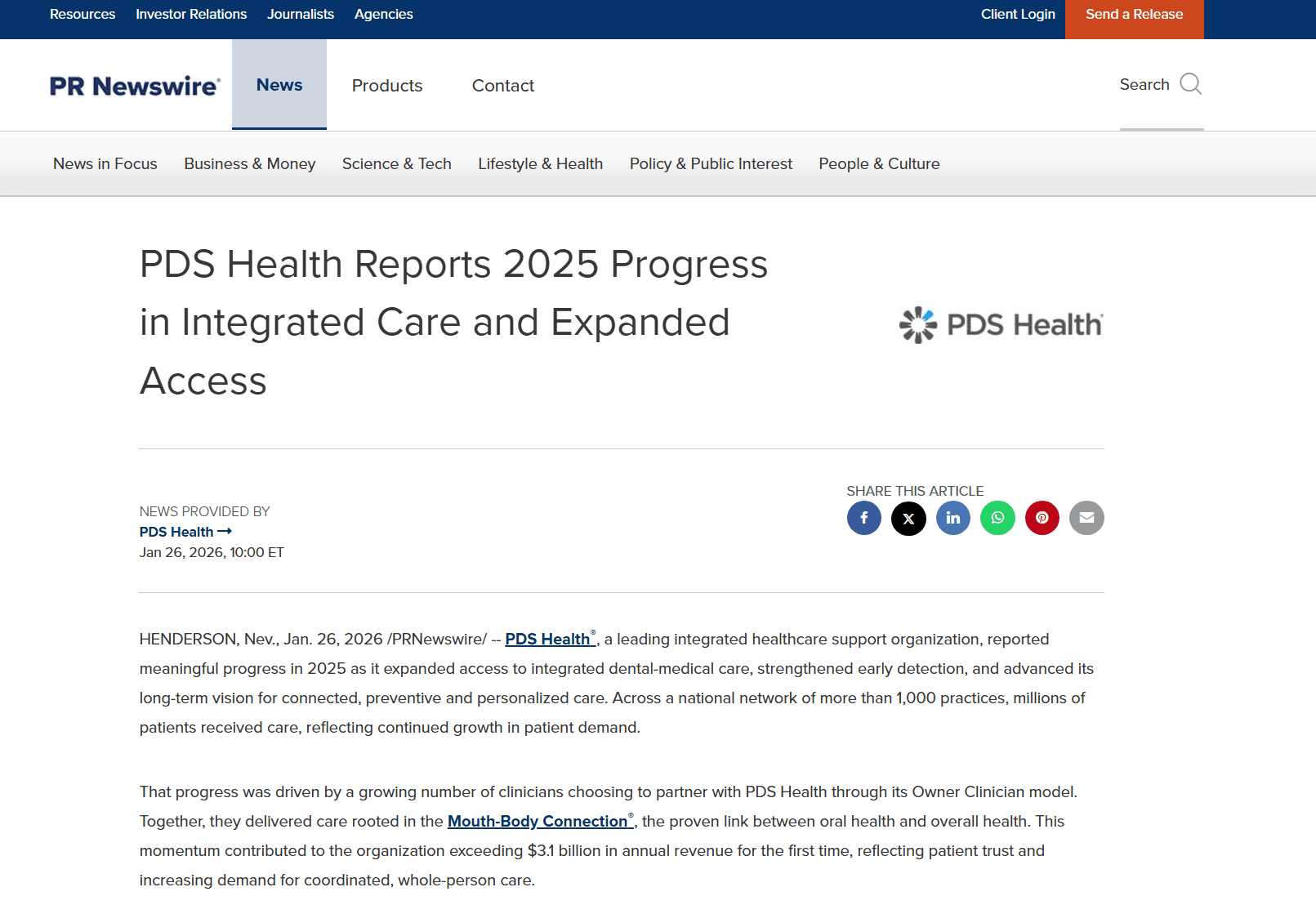This screenshot has width=1316, height=914.
Task: Click Client Login
Action: click(1018, 14)
